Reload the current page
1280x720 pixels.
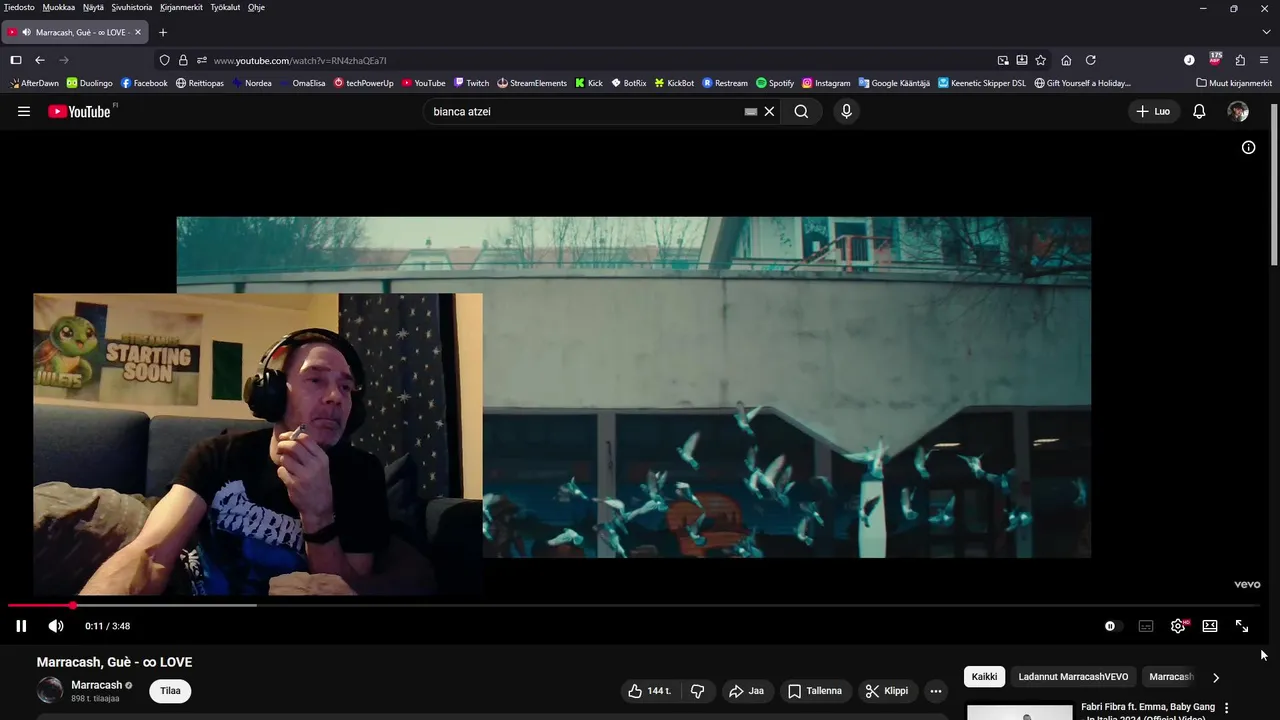point(1091,60)
